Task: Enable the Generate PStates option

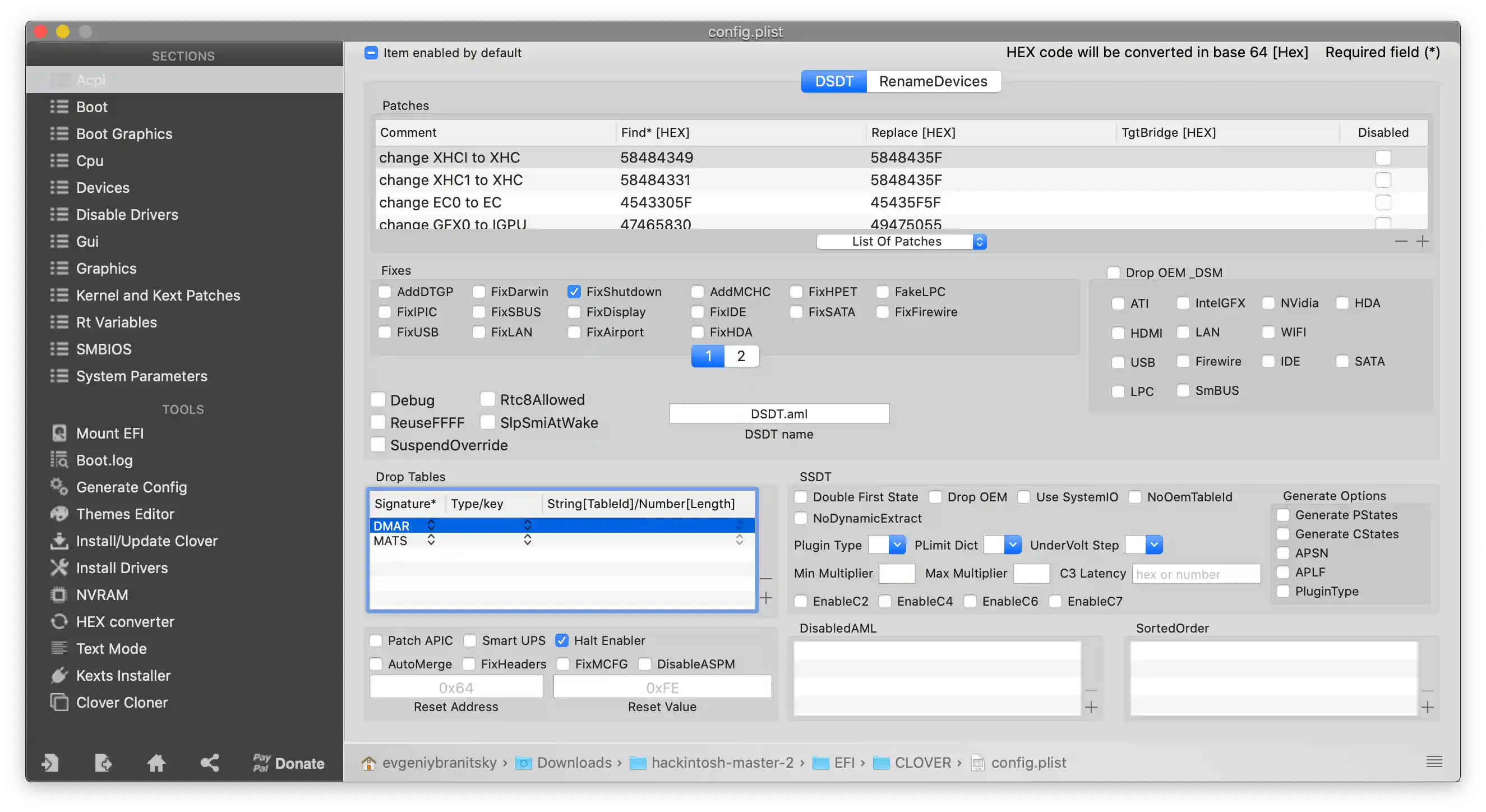Action: [1283, 515]
